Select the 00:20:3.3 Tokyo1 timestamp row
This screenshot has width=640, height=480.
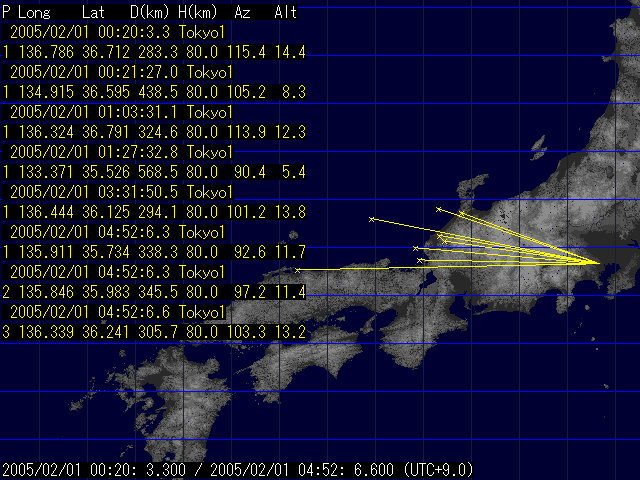coord(120,32)
